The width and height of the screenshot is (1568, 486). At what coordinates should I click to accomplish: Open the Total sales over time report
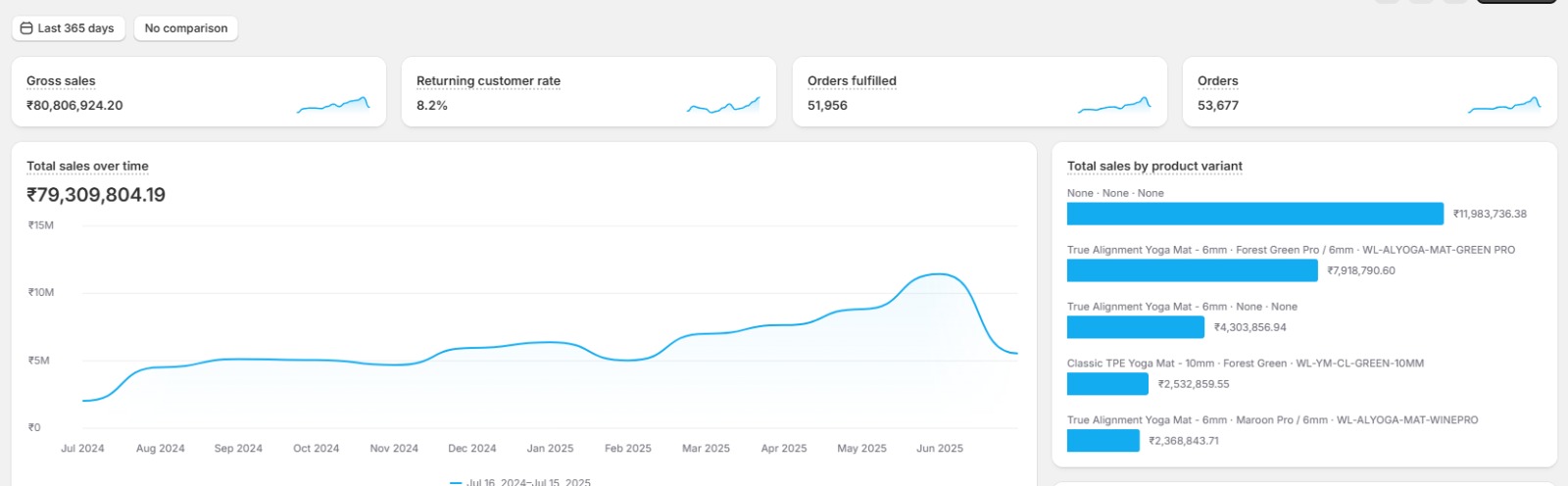(x=87, y=167)
